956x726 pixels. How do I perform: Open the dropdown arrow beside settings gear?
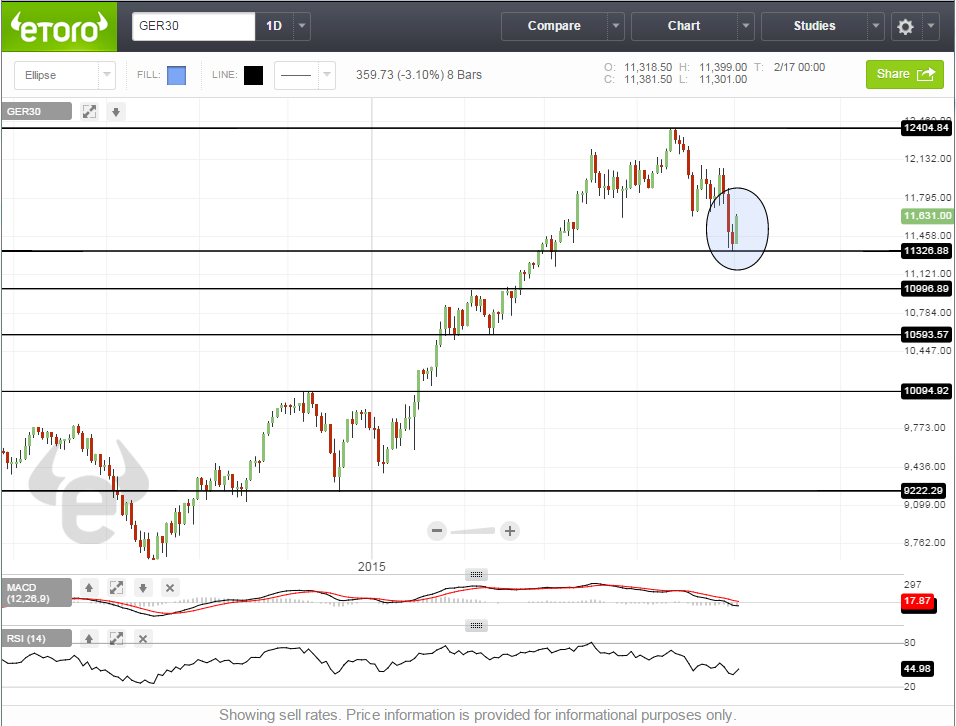click(x=931, y=26)
